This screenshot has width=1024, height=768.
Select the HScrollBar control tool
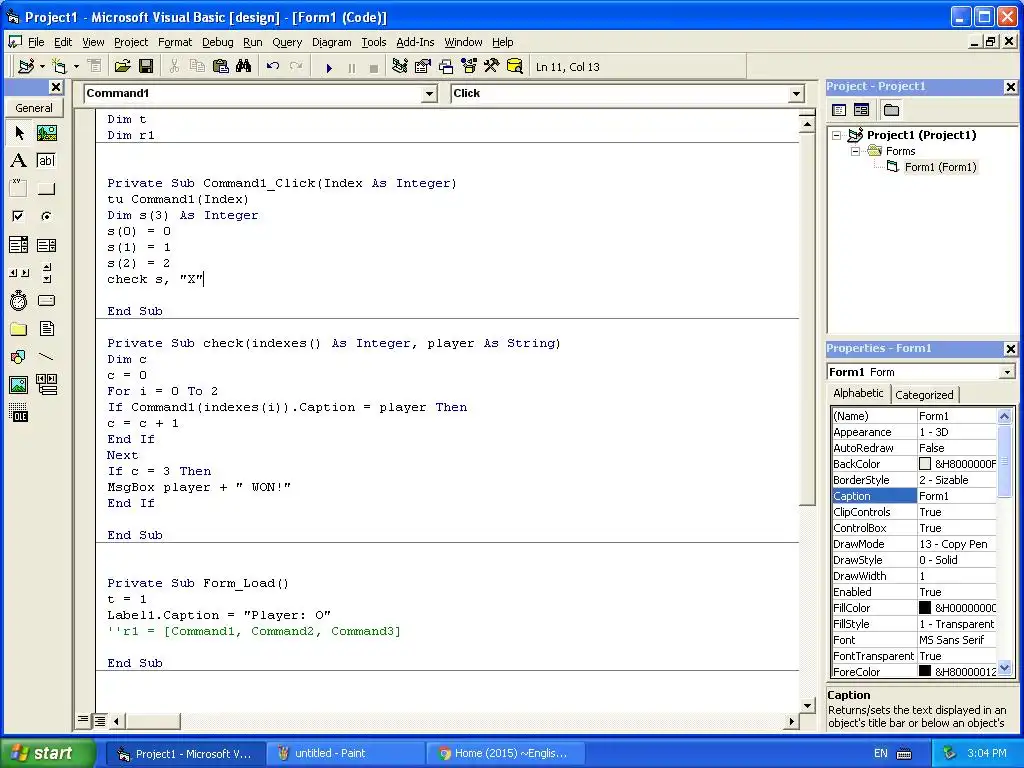tap(19, 273)
